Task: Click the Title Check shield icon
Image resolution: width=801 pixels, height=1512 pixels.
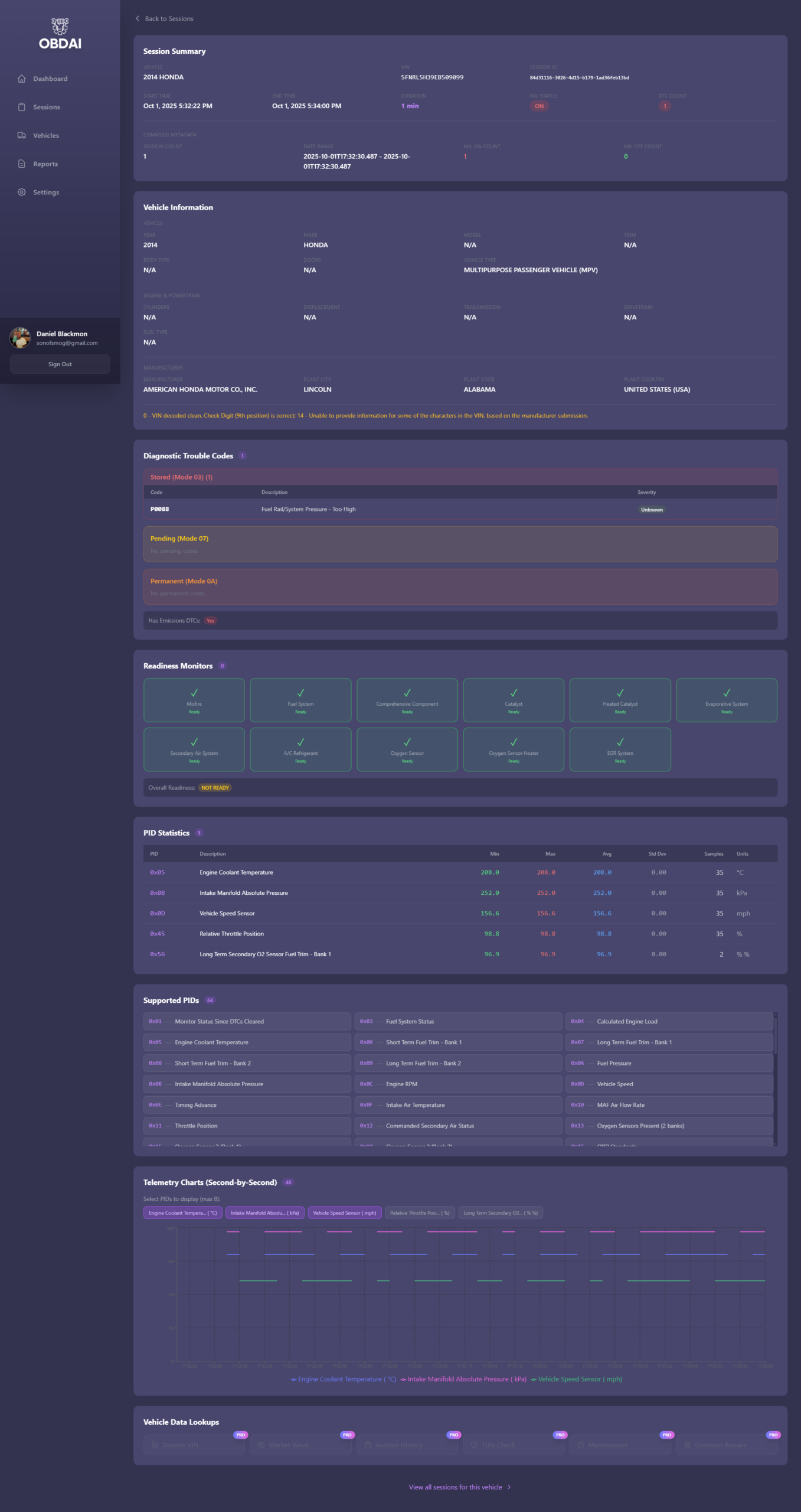Action: (x=474, y=1445)
